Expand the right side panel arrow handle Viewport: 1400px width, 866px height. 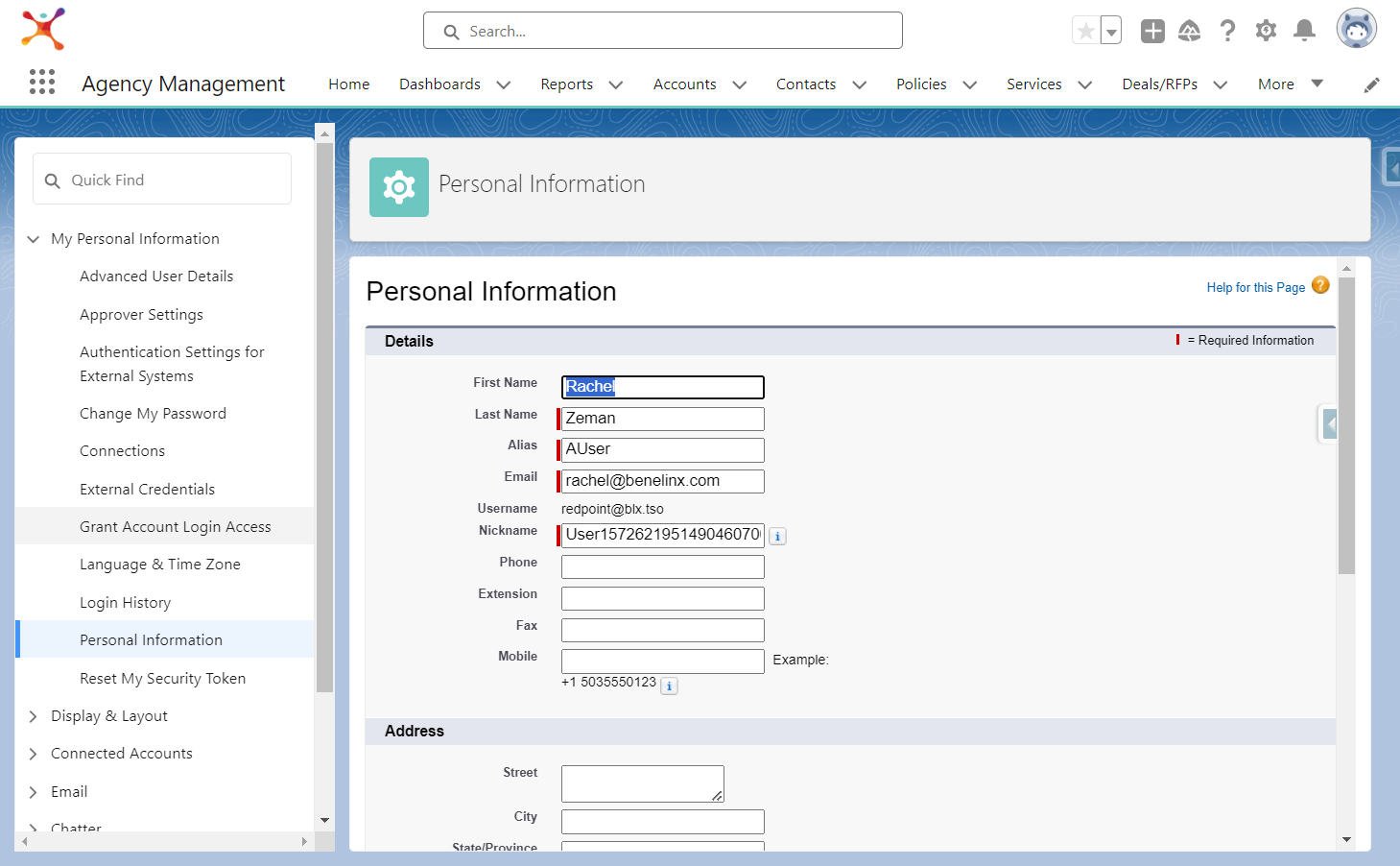click(x=1328, y=423)
